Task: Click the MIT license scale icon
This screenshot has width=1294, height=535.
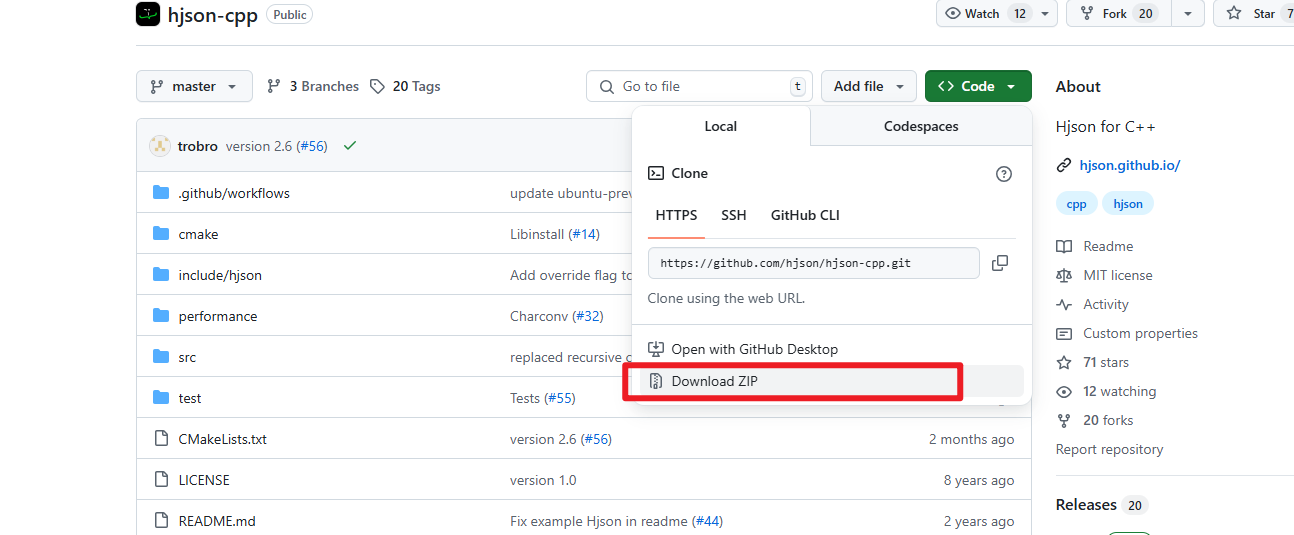Action: tap(1064, 275)
